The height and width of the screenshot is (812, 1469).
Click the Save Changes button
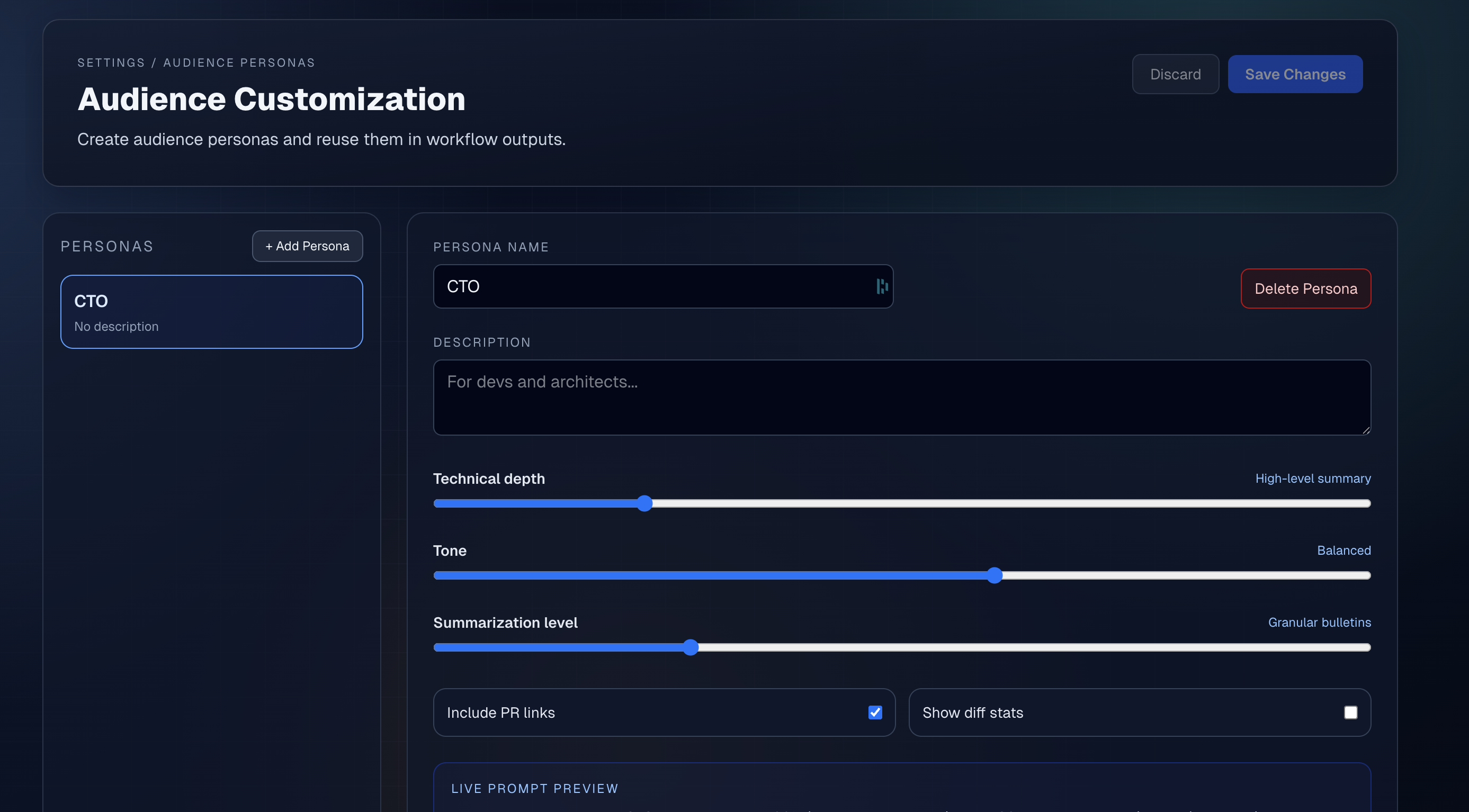(1295, 74)
